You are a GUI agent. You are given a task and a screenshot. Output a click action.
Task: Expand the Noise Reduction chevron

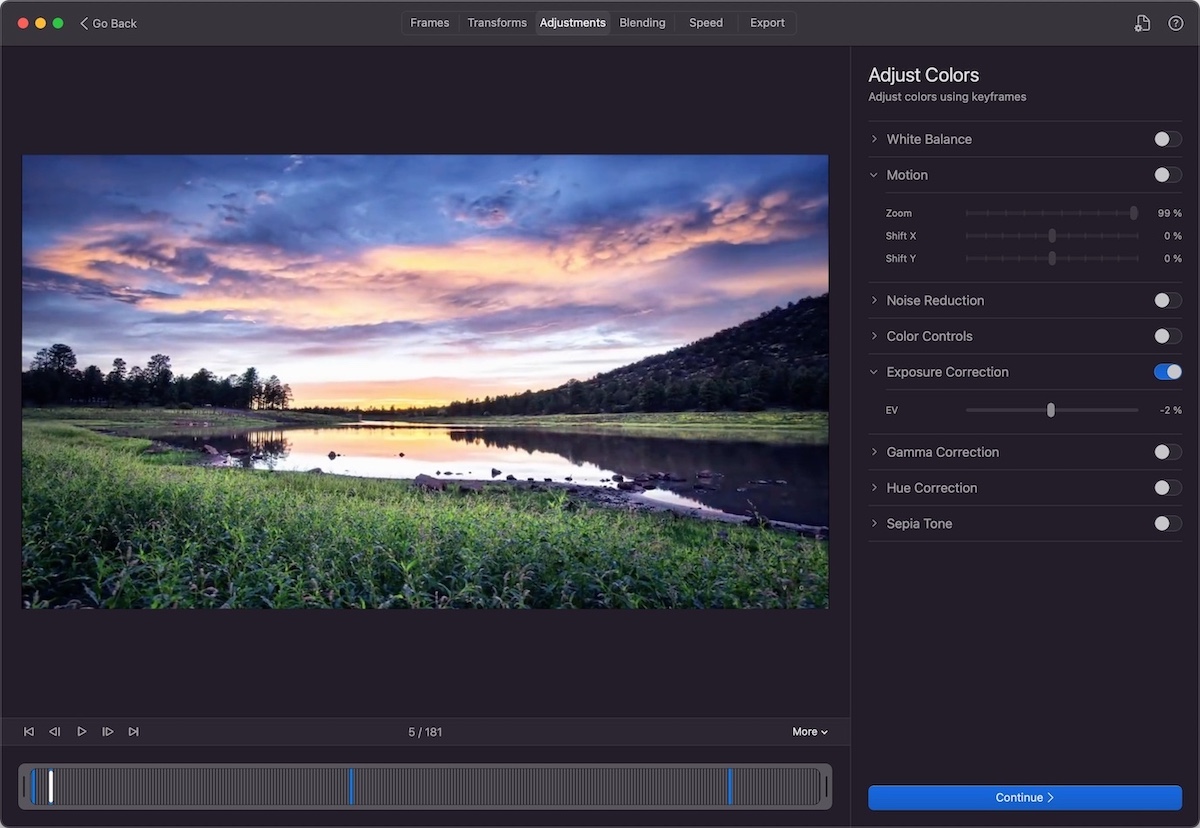874,300
